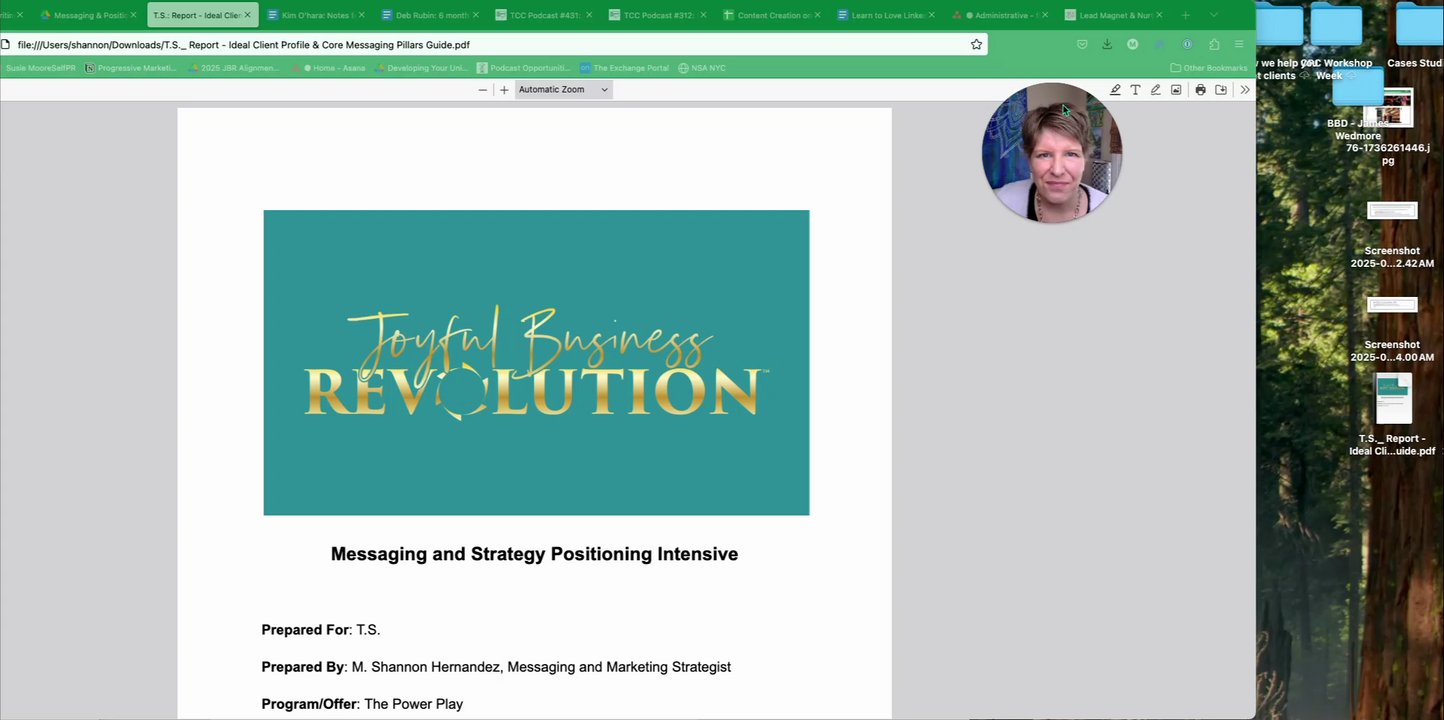
Task: Select the PDF add image tool
Action: tap(1176, 90)
